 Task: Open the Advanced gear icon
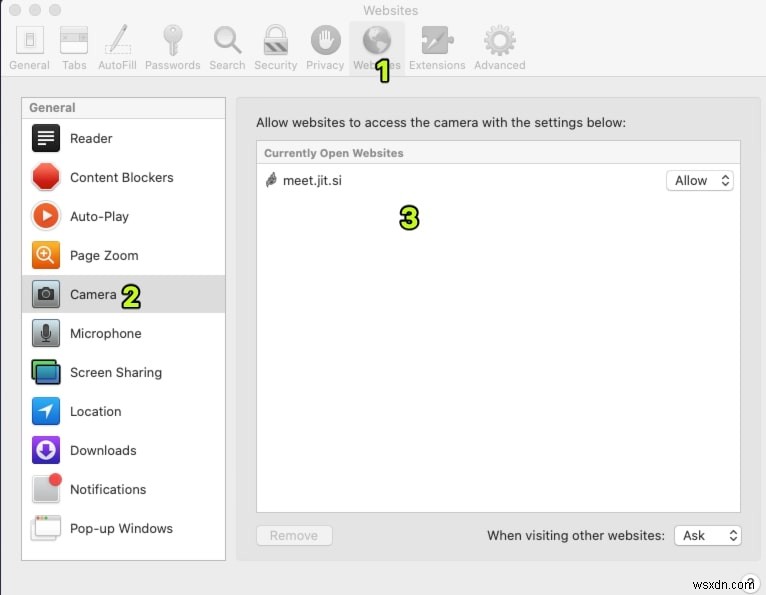click(499, 40)
